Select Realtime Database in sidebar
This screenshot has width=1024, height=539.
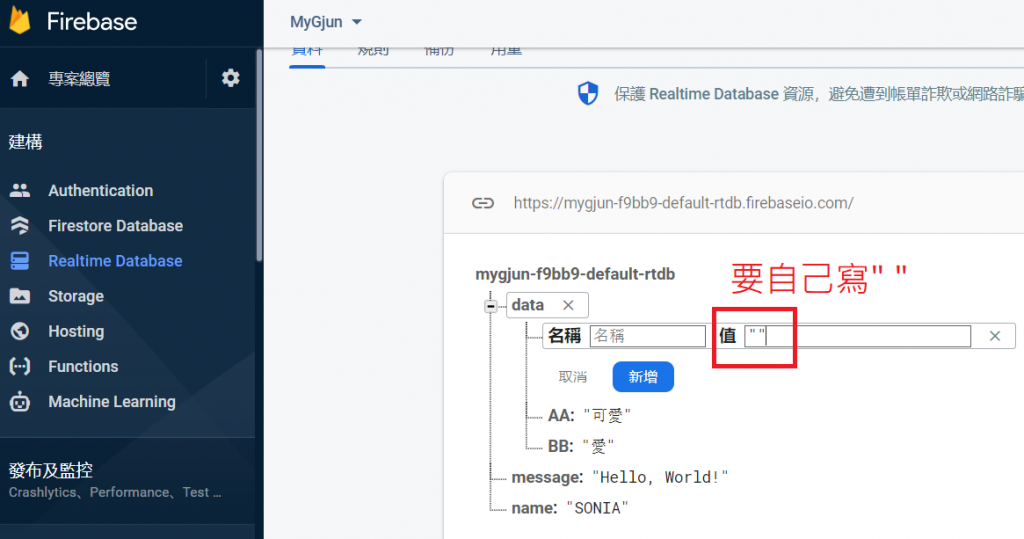pyautogui.click(x=115, y=261)
